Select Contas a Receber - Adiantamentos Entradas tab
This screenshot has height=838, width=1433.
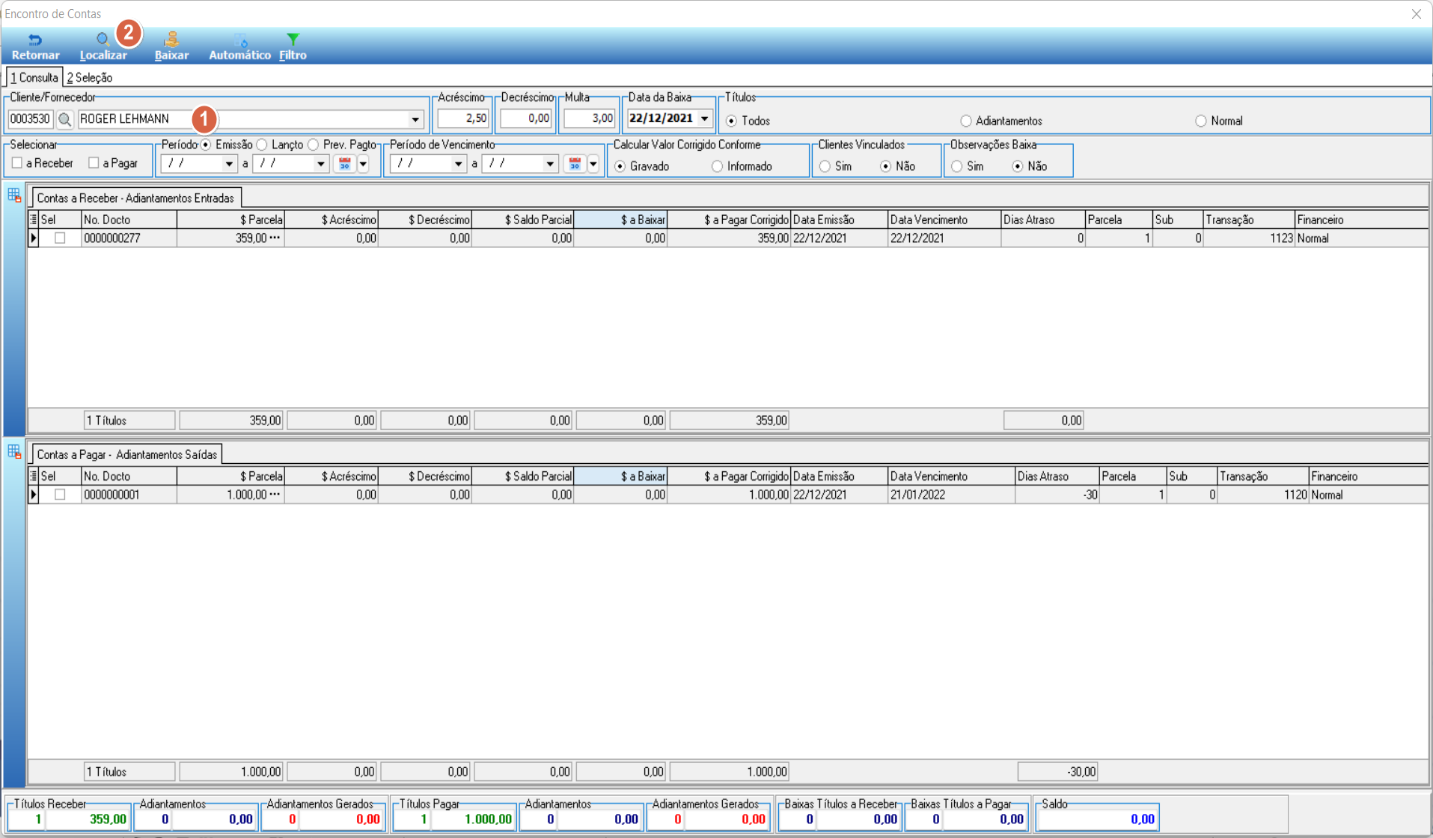pyautogui.click(x=135, y=198)
